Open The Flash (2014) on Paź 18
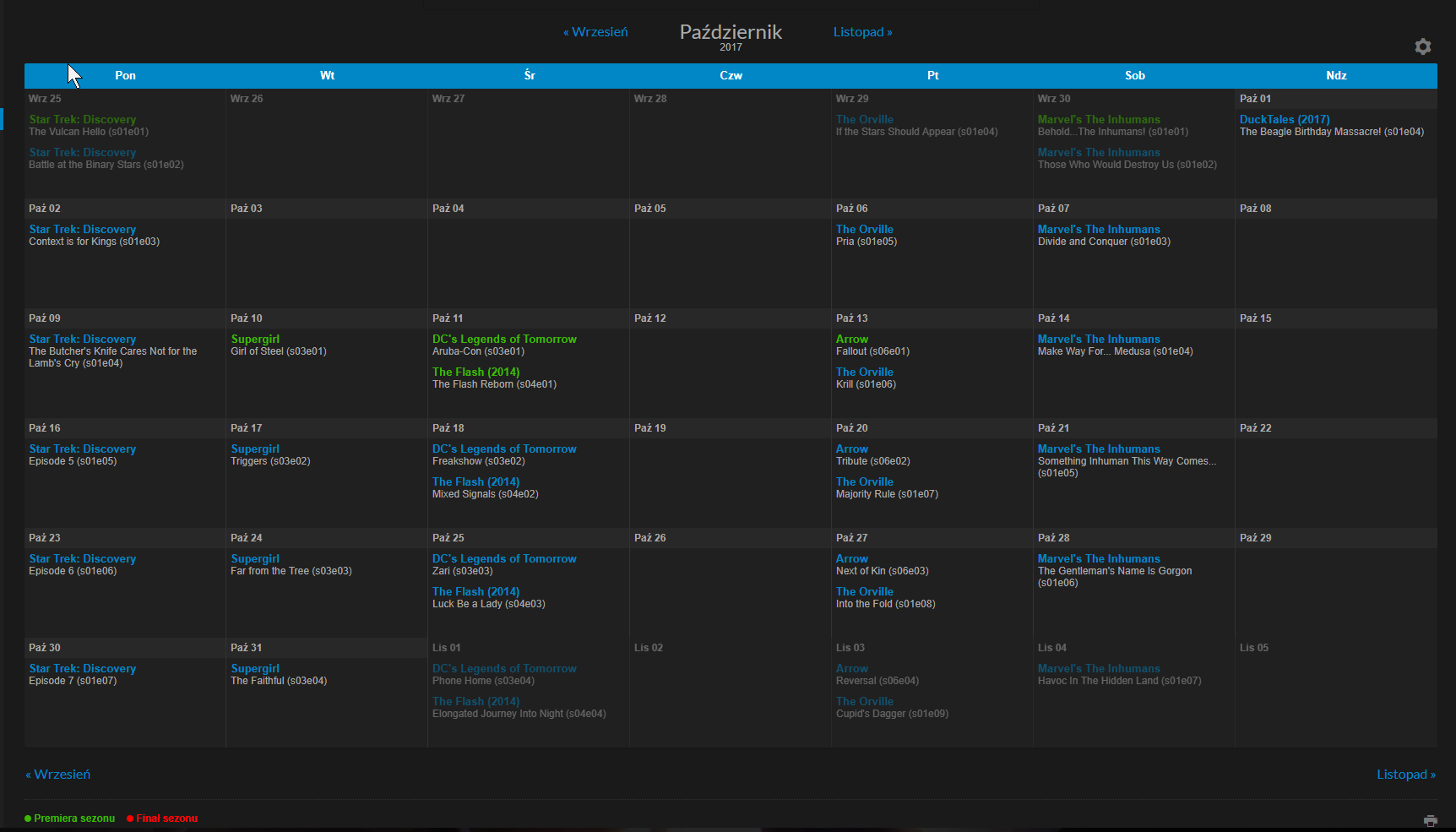 pyautogui.click(x=475, y=482)
